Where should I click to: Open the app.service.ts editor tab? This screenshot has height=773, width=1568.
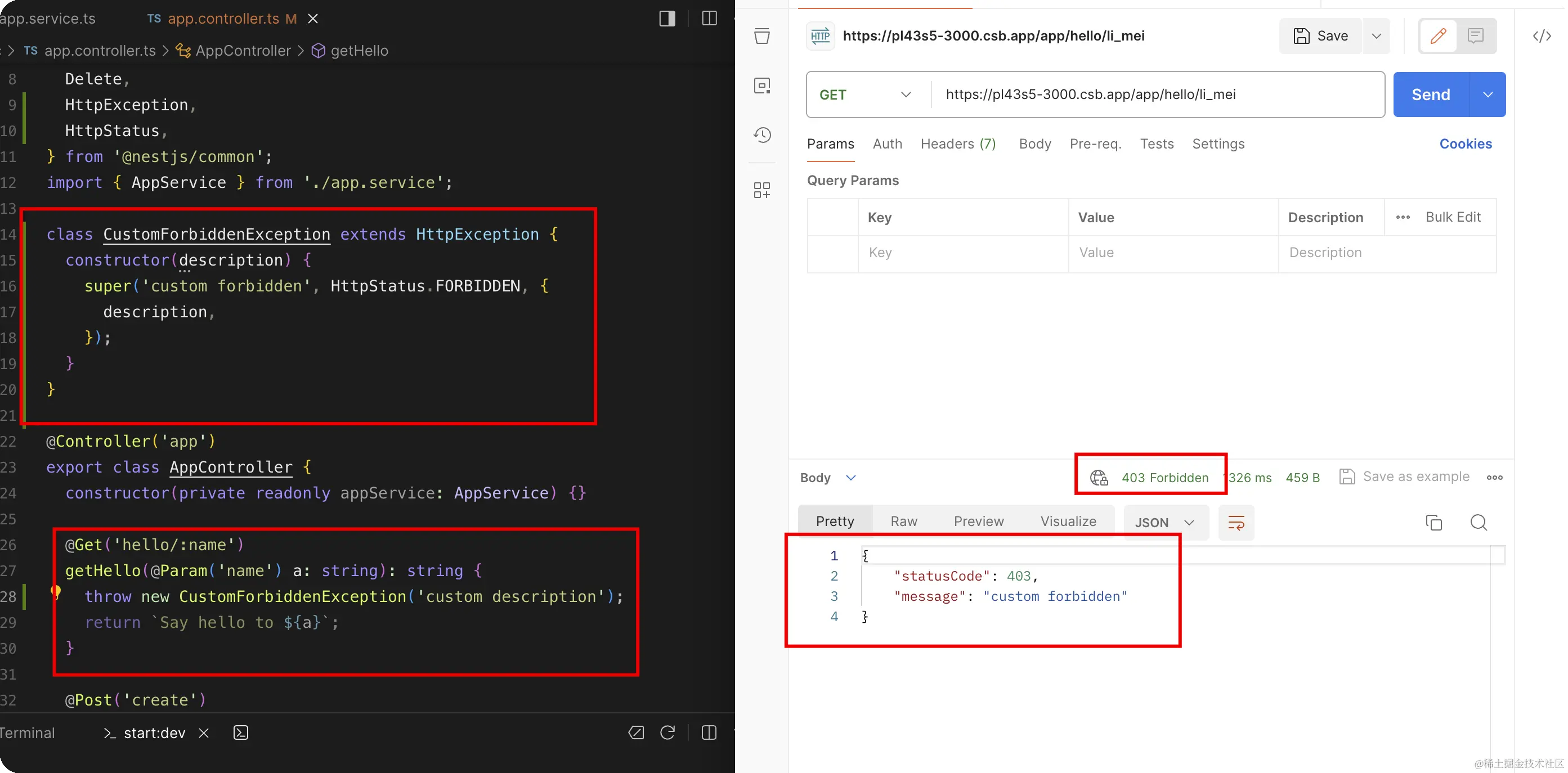coord(47,18)
